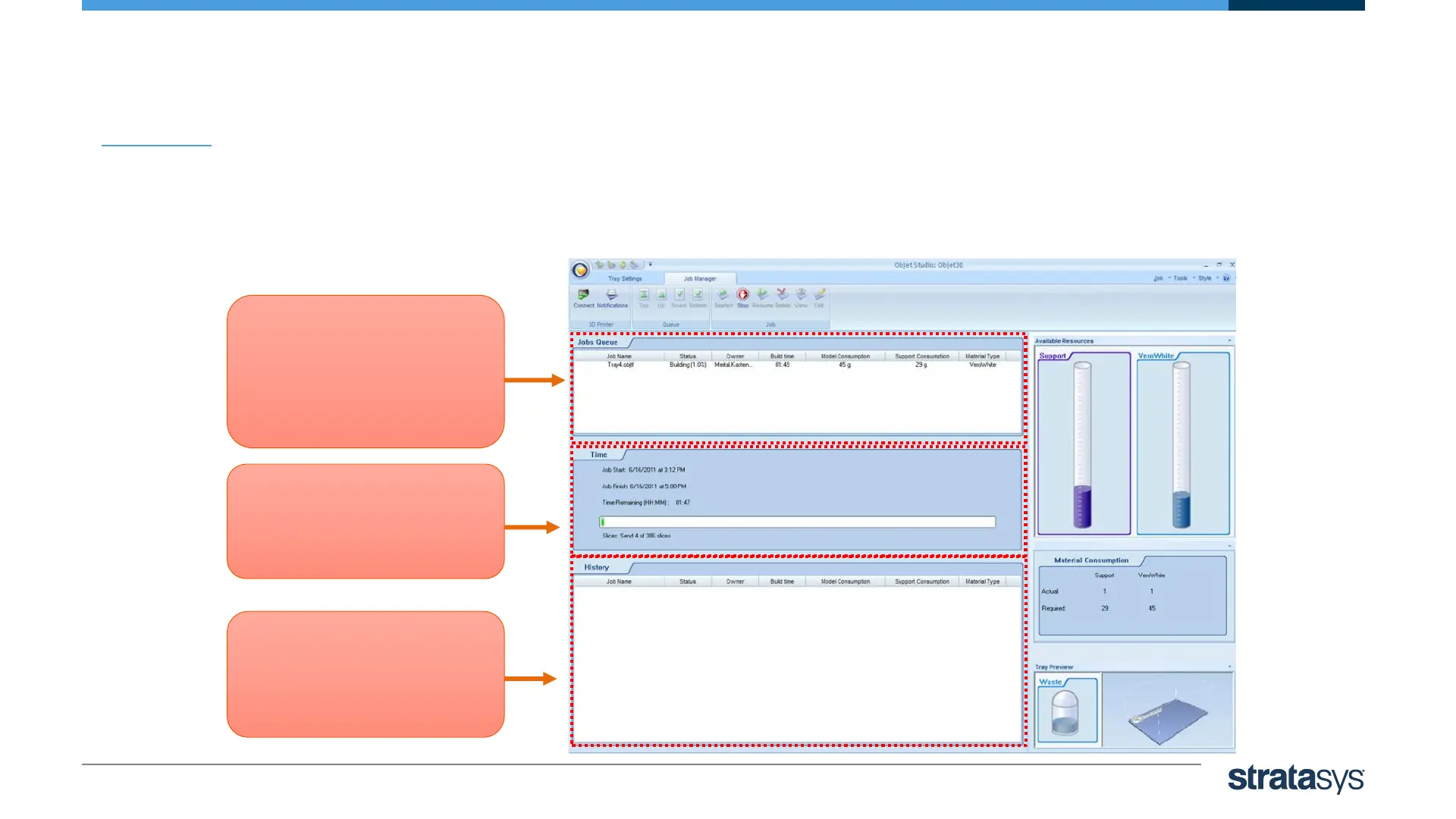
Task: Click the build progress bar
Action: [797, 522]
